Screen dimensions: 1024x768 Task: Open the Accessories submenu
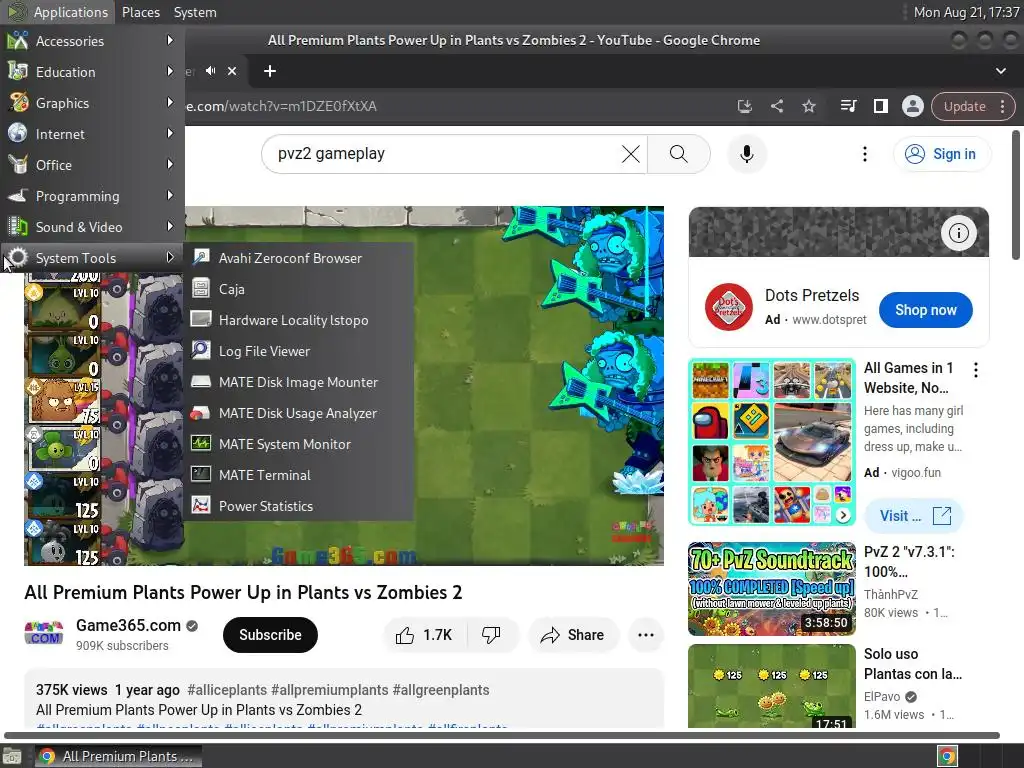pyautogui.click(x=92, y=40)
